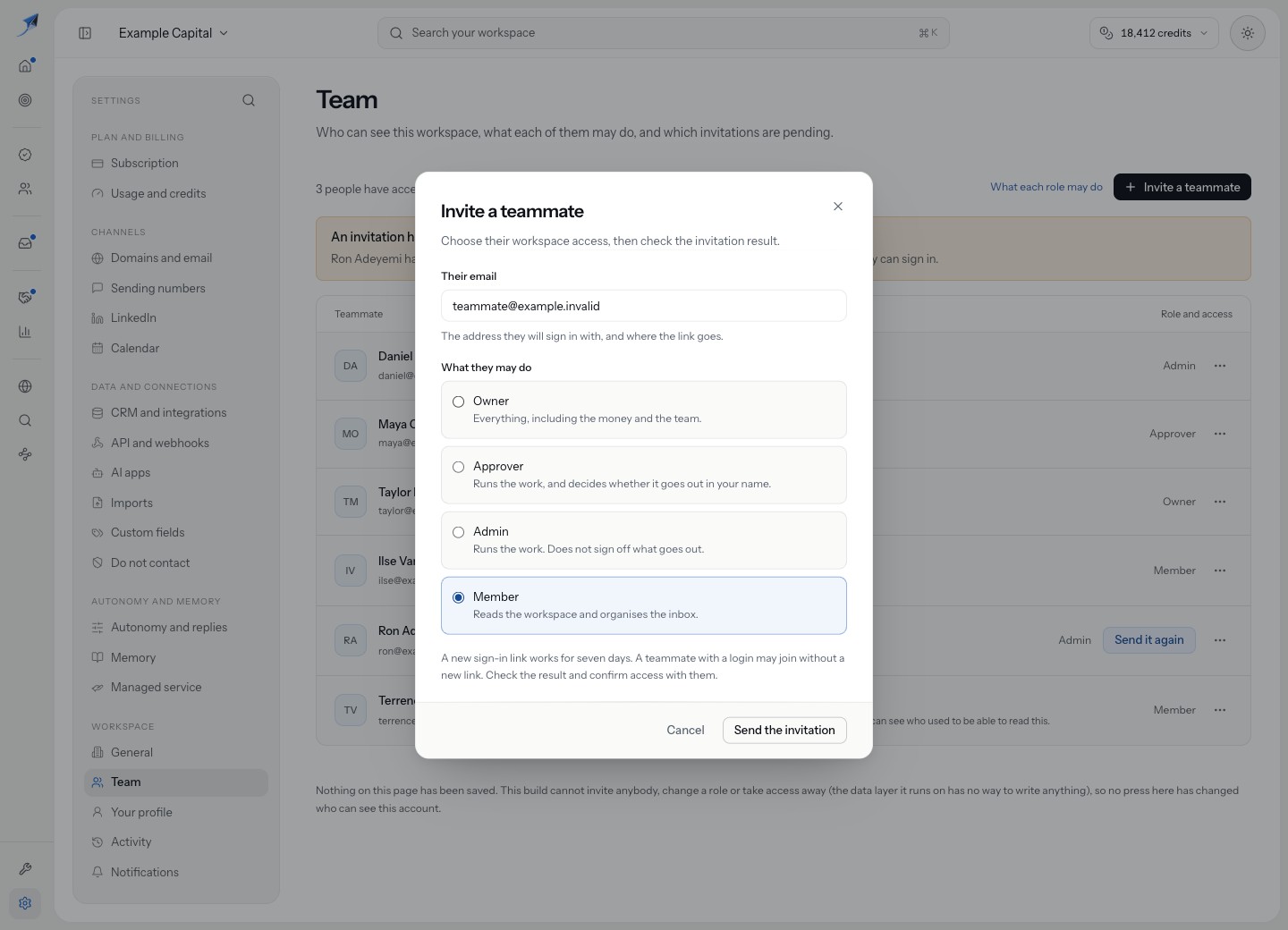Open the What each role may do link
1288x930 pixels.
tap(1046, 187)
